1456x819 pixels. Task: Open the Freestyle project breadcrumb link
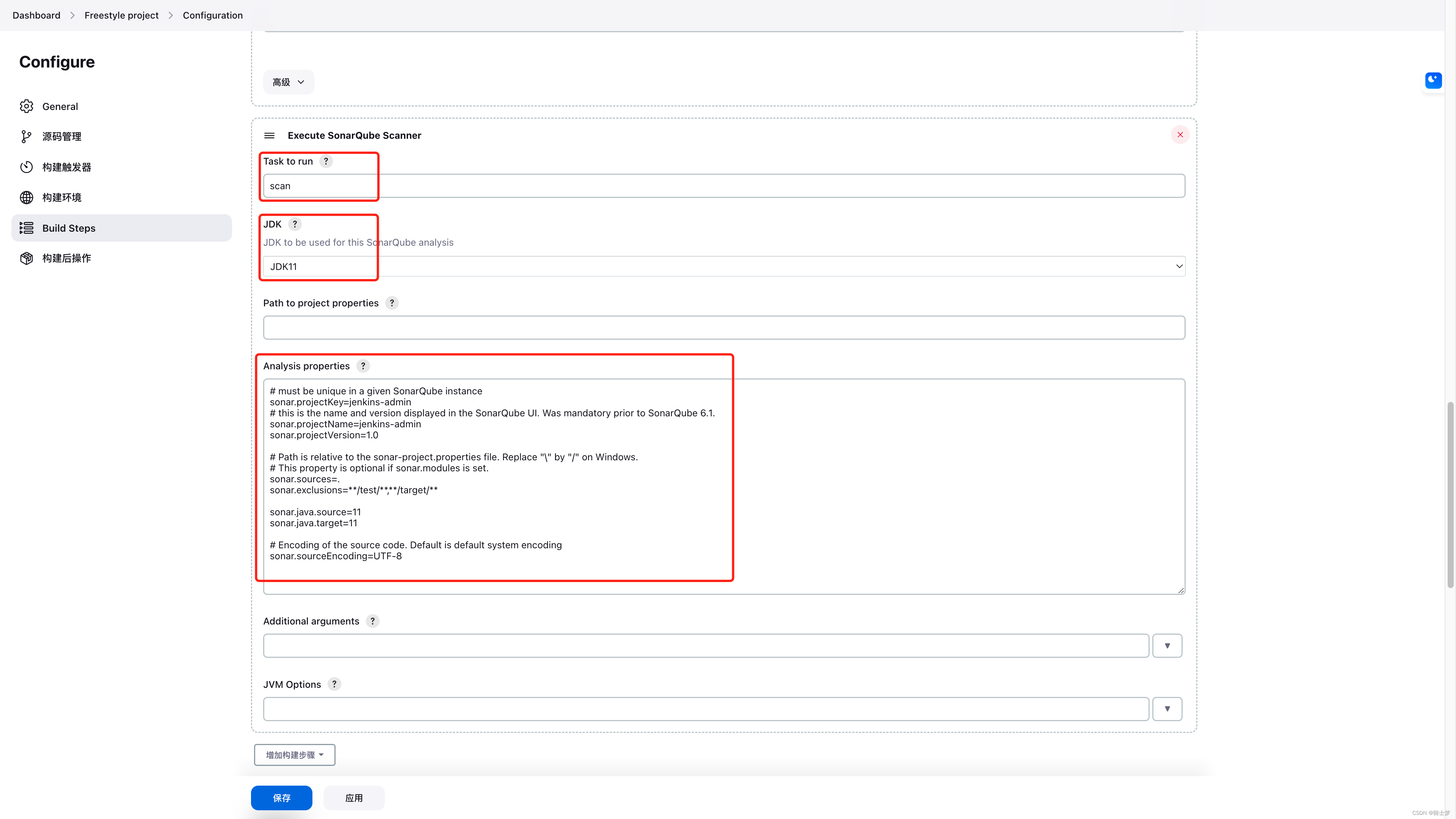(x=121, y=15)
